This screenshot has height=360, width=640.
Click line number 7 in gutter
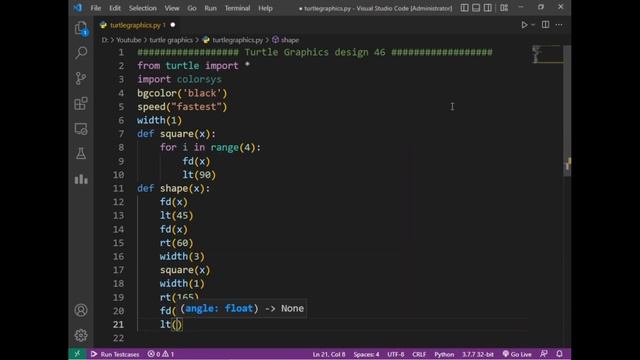(x=121, y=134)
